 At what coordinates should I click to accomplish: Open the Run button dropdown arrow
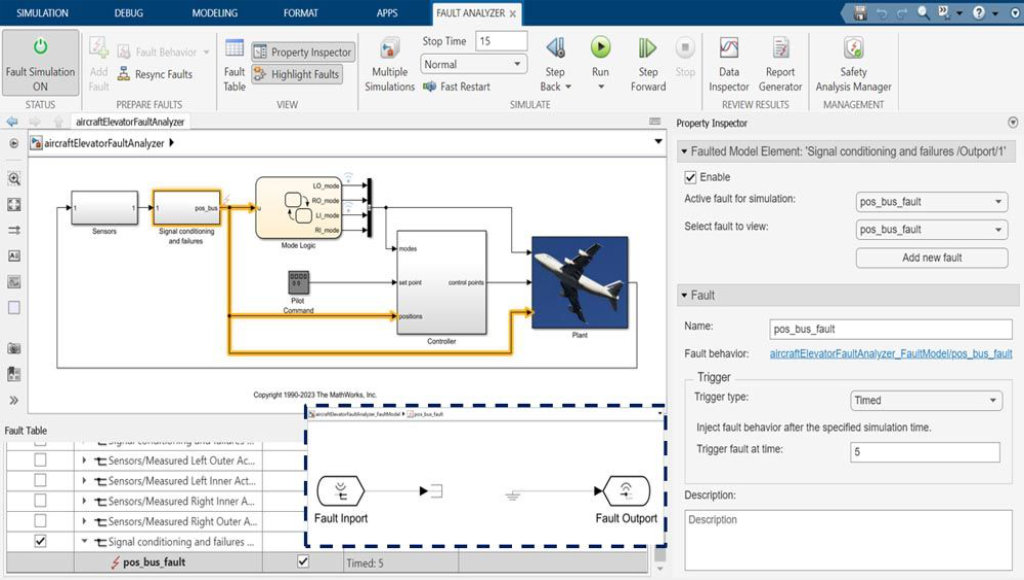pyautogui.click(x=601, y=86)
